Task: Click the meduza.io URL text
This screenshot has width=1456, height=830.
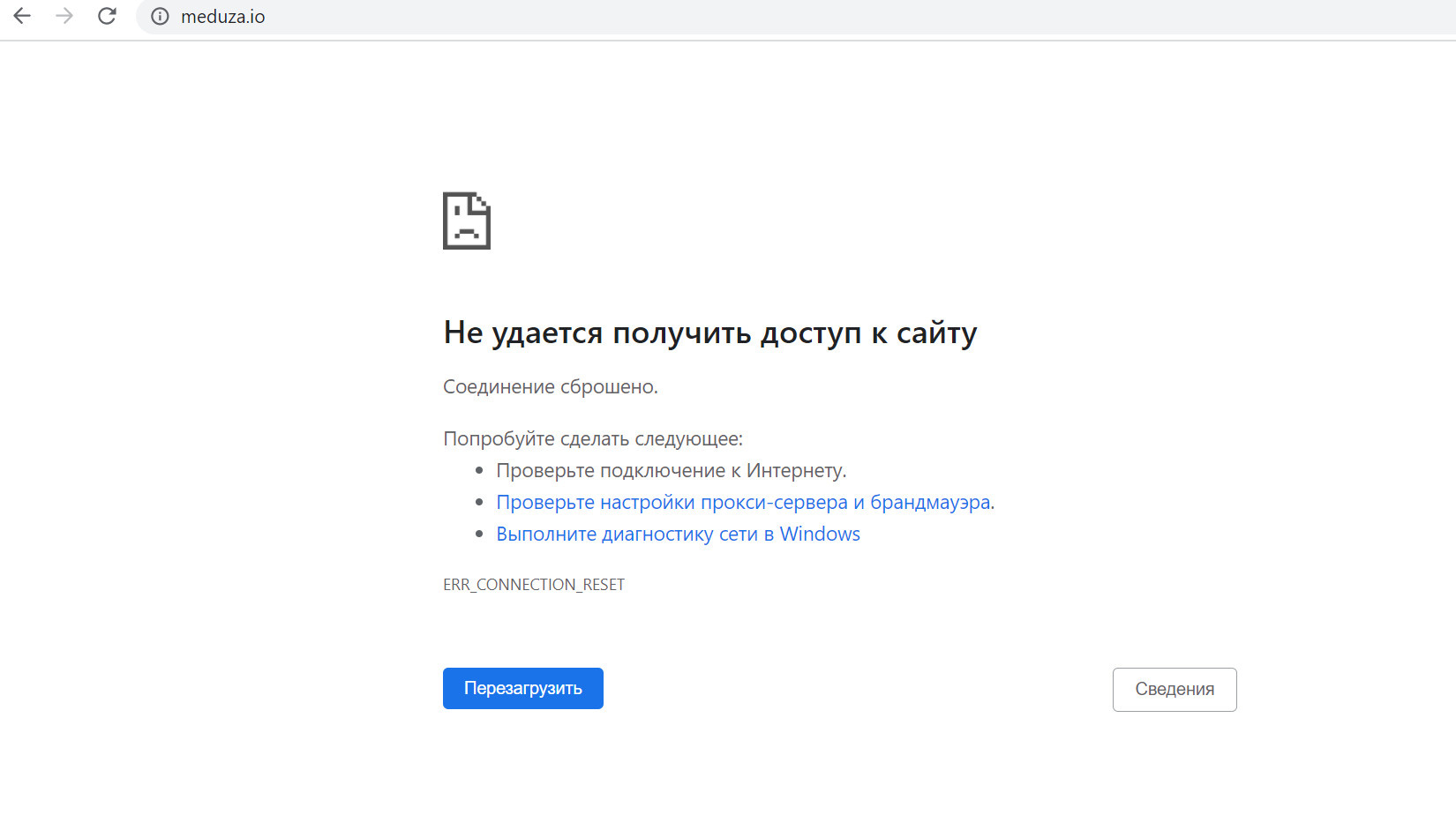Action: point(222,17)
